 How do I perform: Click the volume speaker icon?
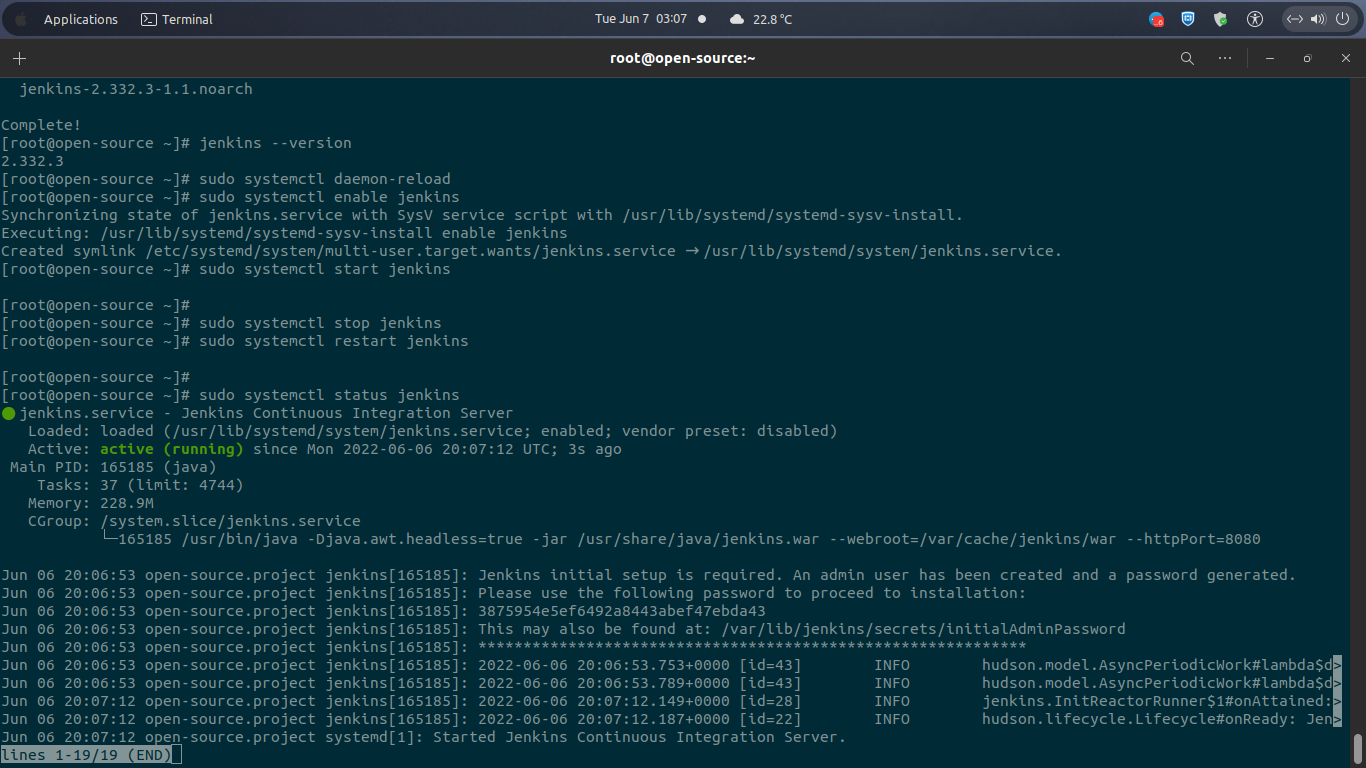point(1317,19)
